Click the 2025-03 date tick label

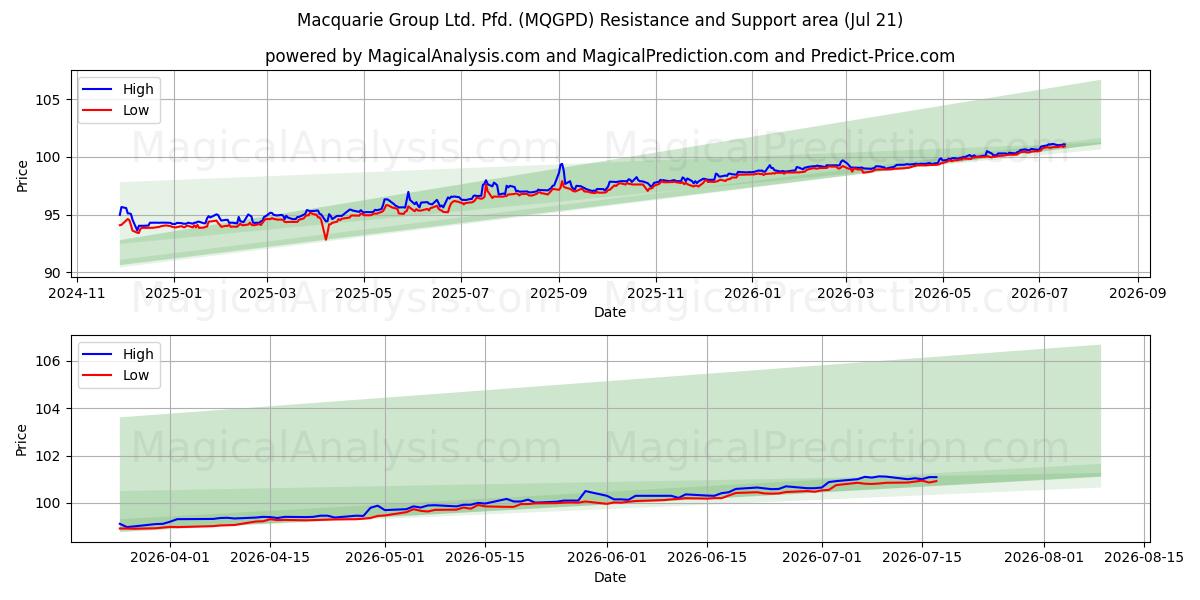pyautogui.click(x=267, y=293)
